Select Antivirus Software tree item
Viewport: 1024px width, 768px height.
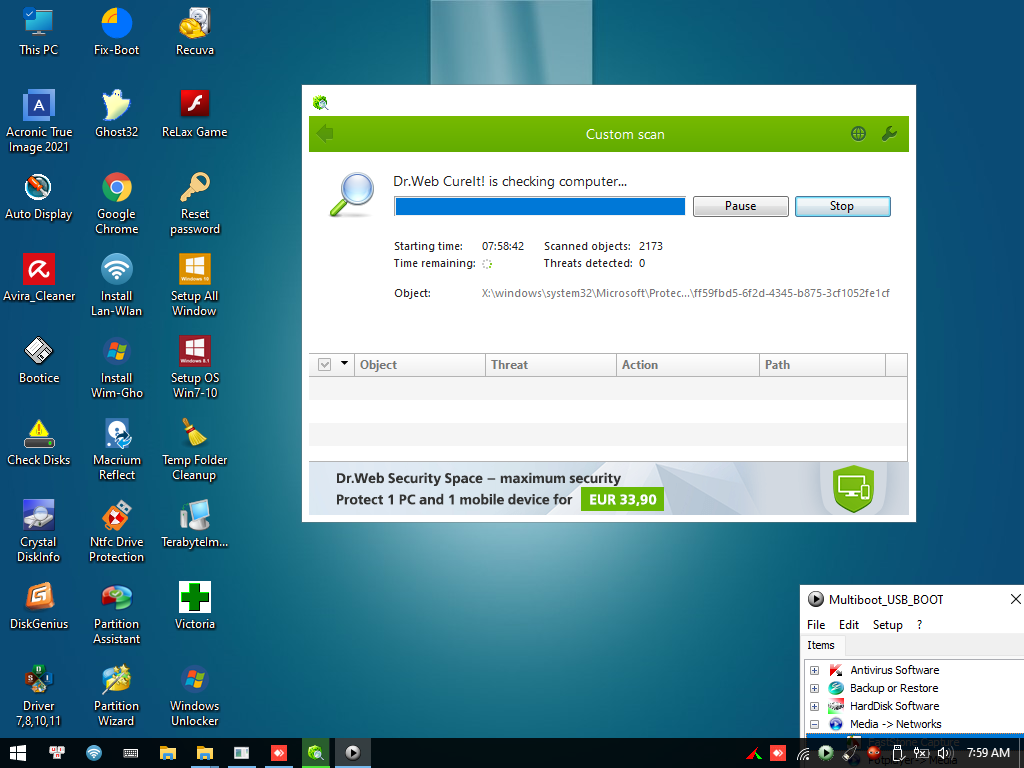pyautogui.click(x=894, y=670)
